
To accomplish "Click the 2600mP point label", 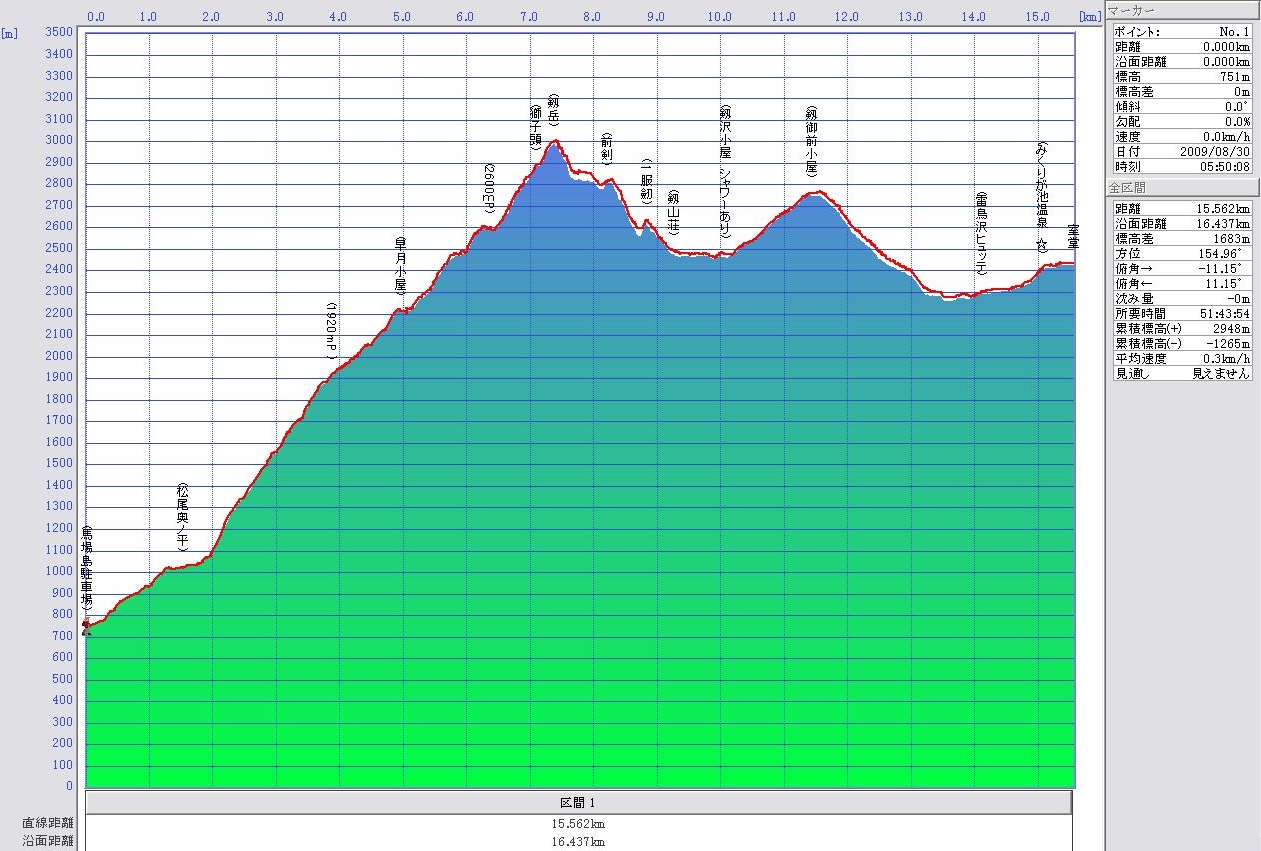I will pyautogui.click(x=489, y=189).
